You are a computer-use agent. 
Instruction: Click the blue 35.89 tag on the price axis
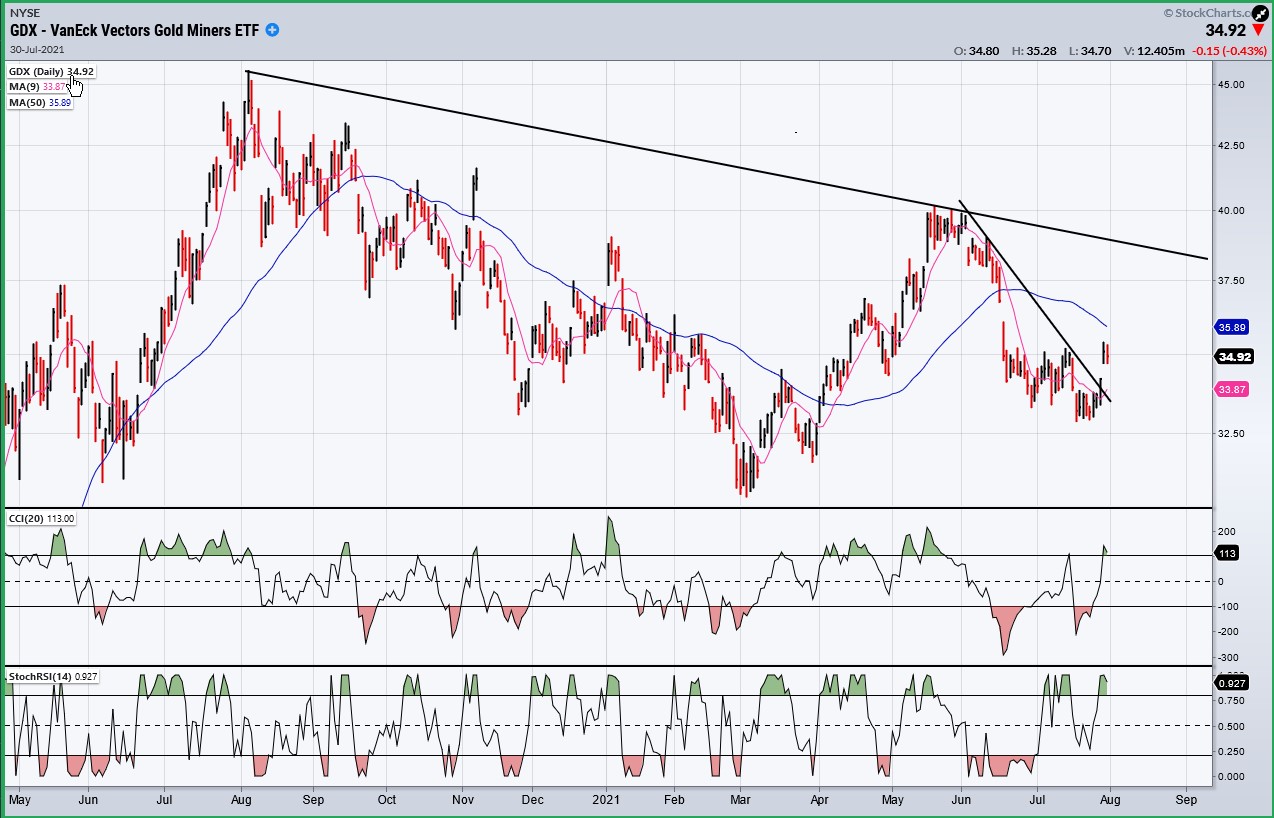coord(1233,327)
